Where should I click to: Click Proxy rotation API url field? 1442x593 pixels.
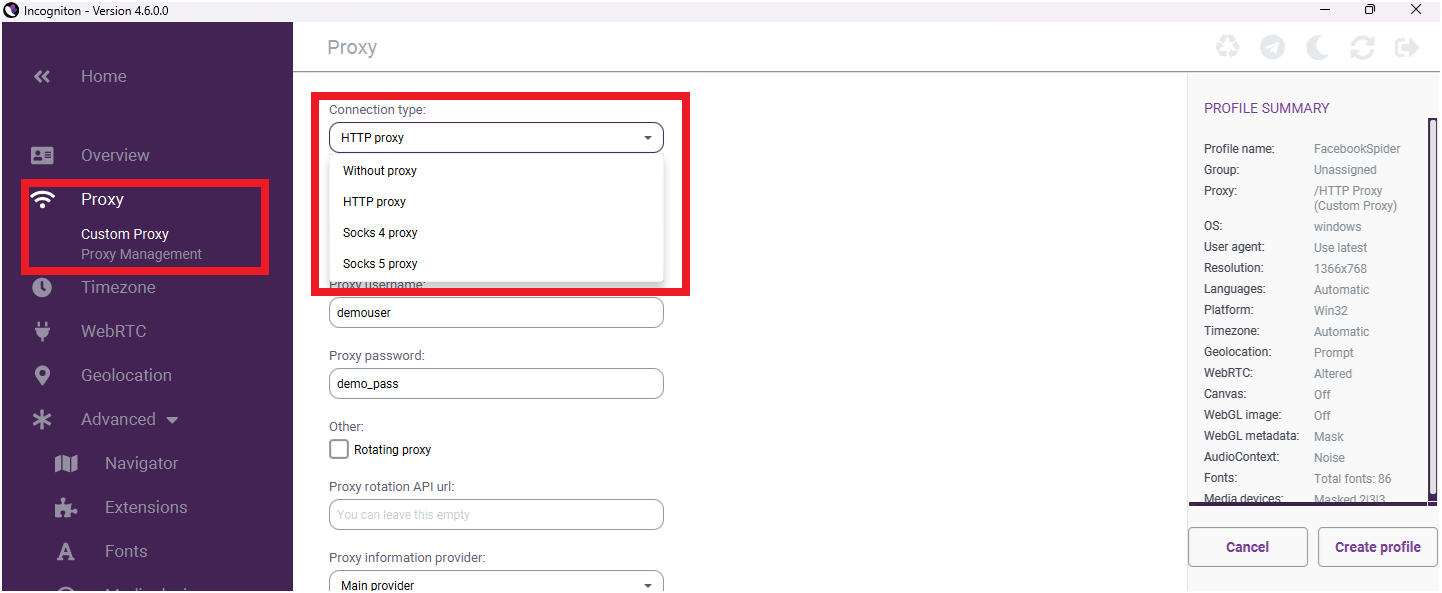coord(496,514)
